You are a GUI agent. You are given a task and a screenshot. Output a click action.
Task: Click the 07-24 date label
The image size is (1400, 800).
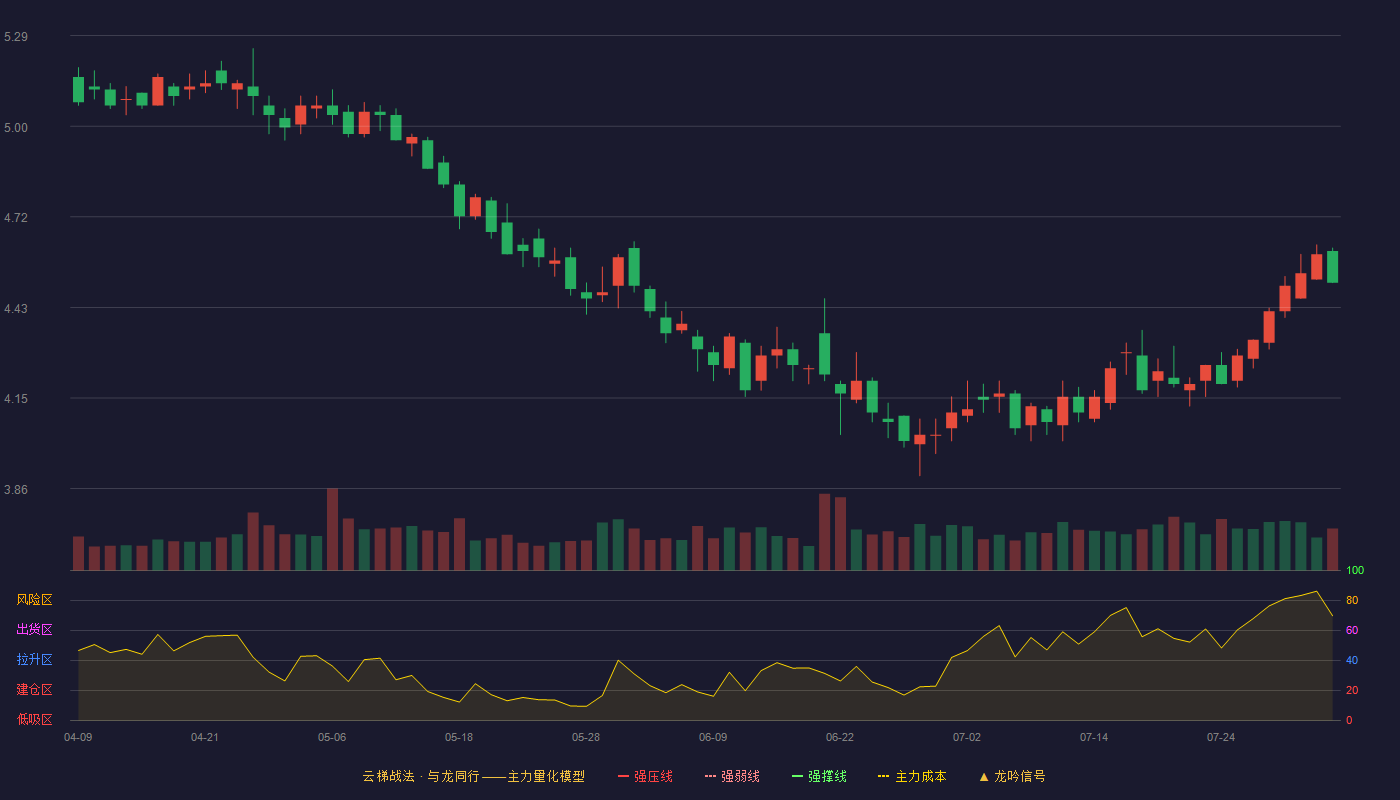(x=1221, y=737)
